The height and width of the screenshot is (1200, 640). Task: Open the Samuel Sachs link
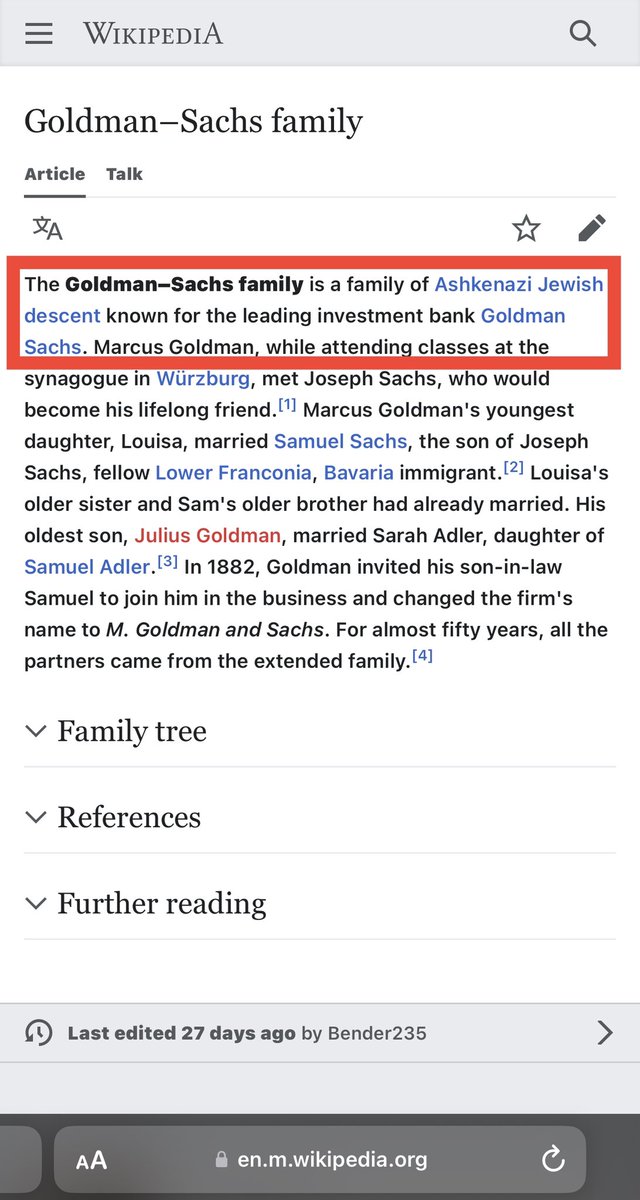340,441
